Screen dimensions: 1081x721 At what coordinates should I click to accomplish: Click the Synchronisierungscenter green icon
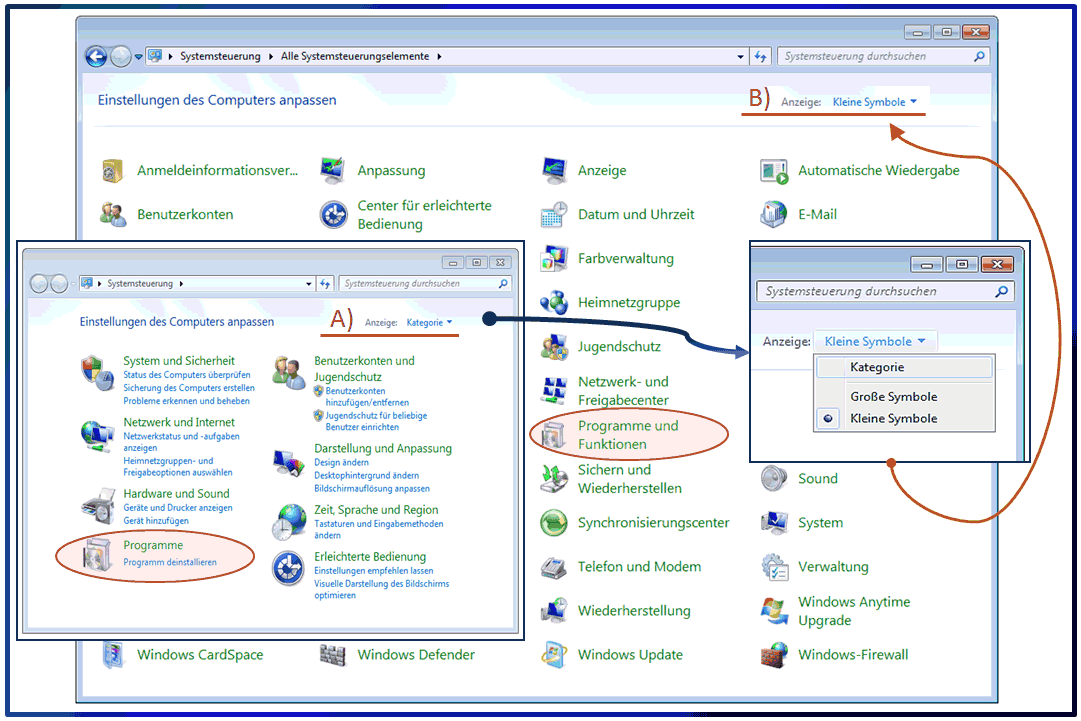[554, 523]
